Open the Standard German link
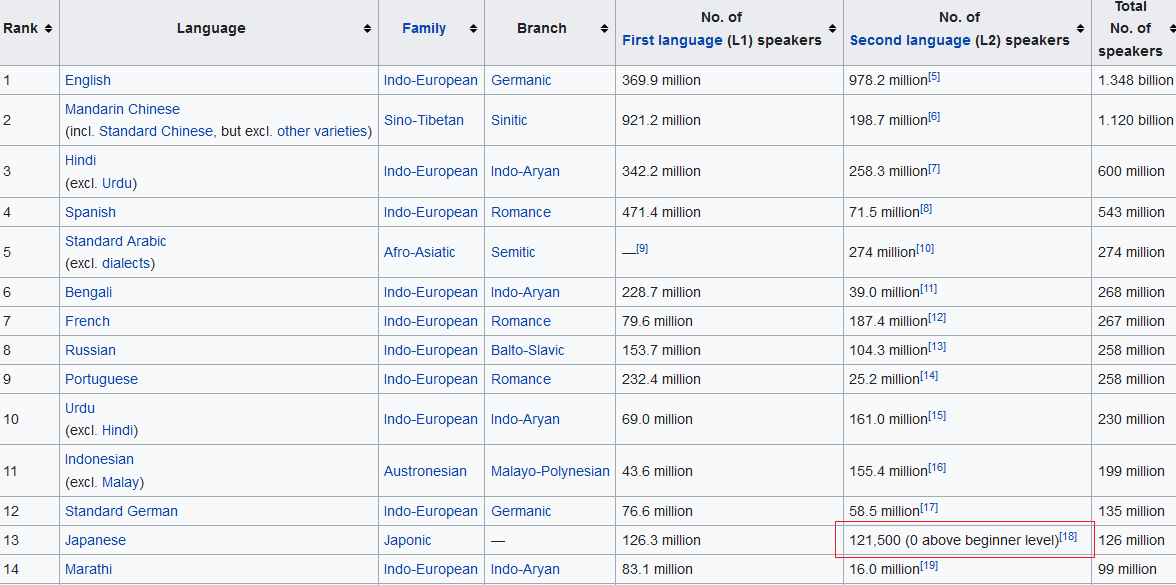 pos(122,512)
